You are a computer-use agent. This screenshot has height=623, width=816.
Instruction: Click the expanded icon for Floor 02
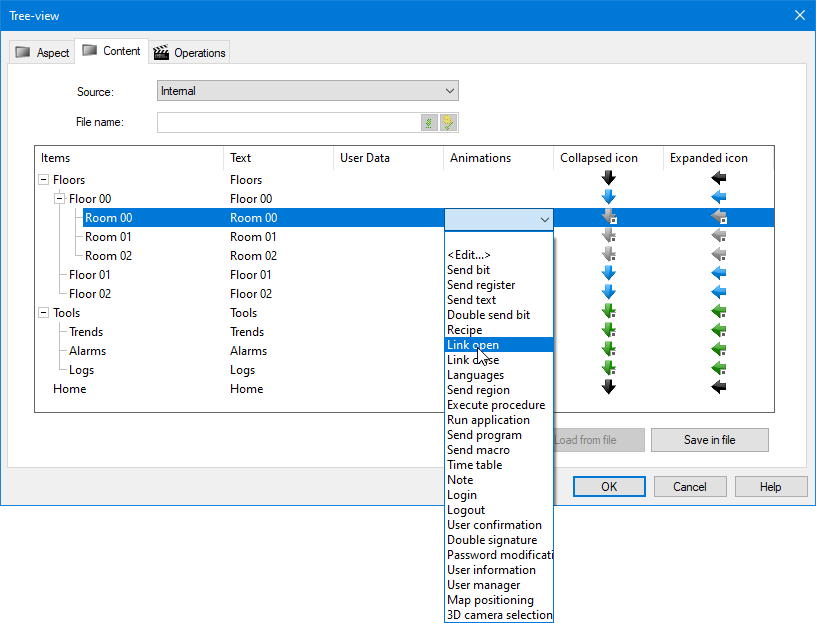click(718, 293)
